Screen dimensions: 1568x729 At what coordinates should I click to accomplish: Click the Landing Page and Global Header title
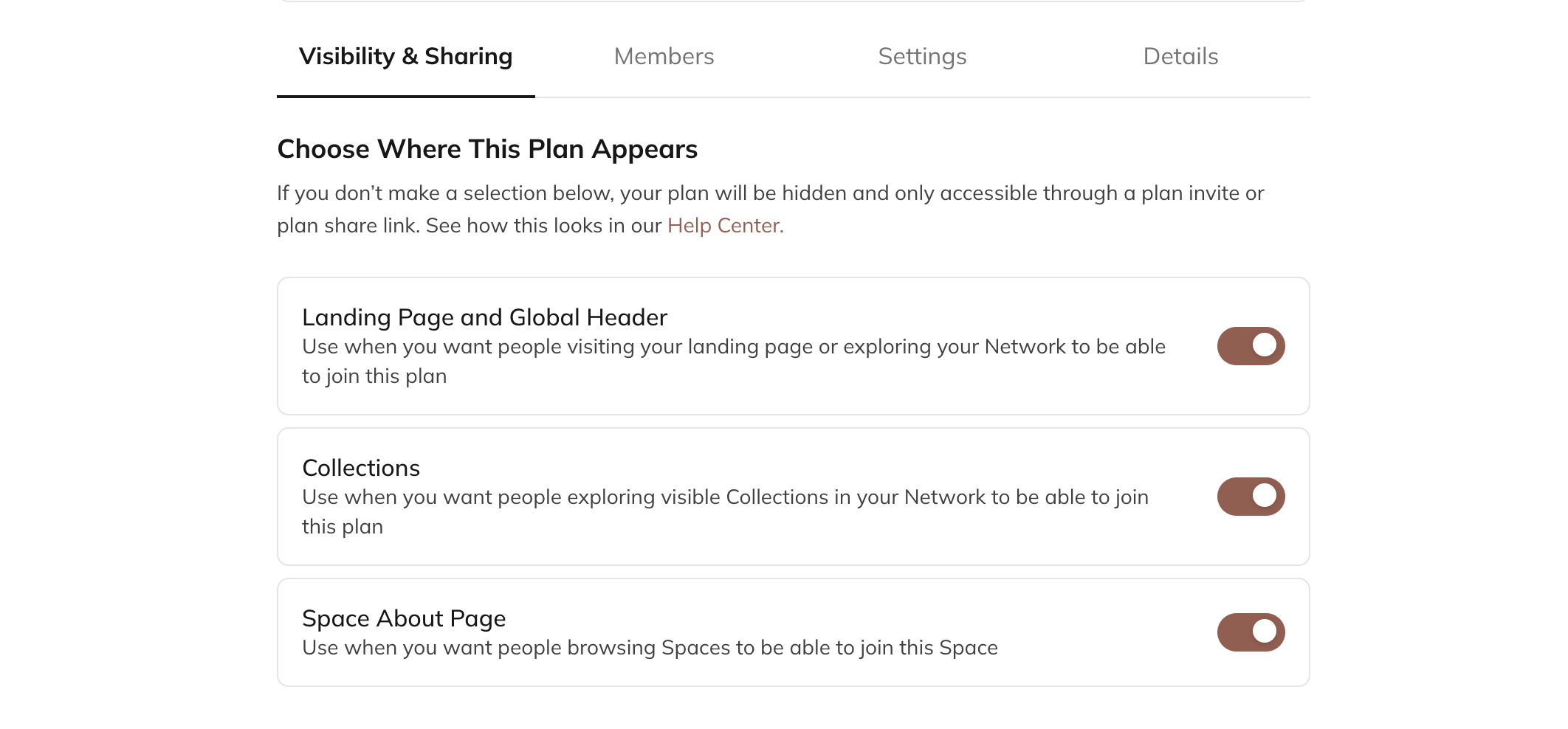[484, 317]
